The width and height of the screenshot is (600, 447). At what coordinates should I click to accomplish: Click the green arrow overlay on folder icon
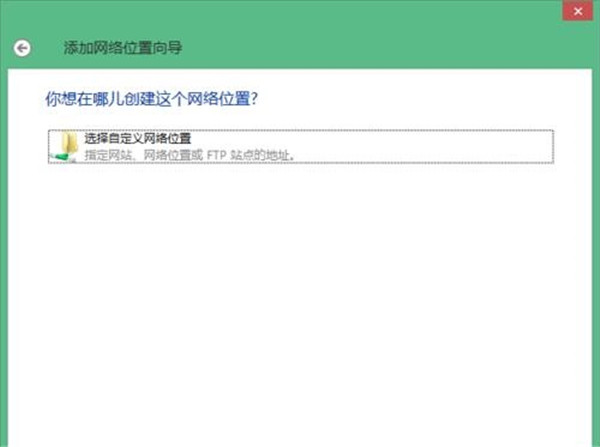[62, 155]
